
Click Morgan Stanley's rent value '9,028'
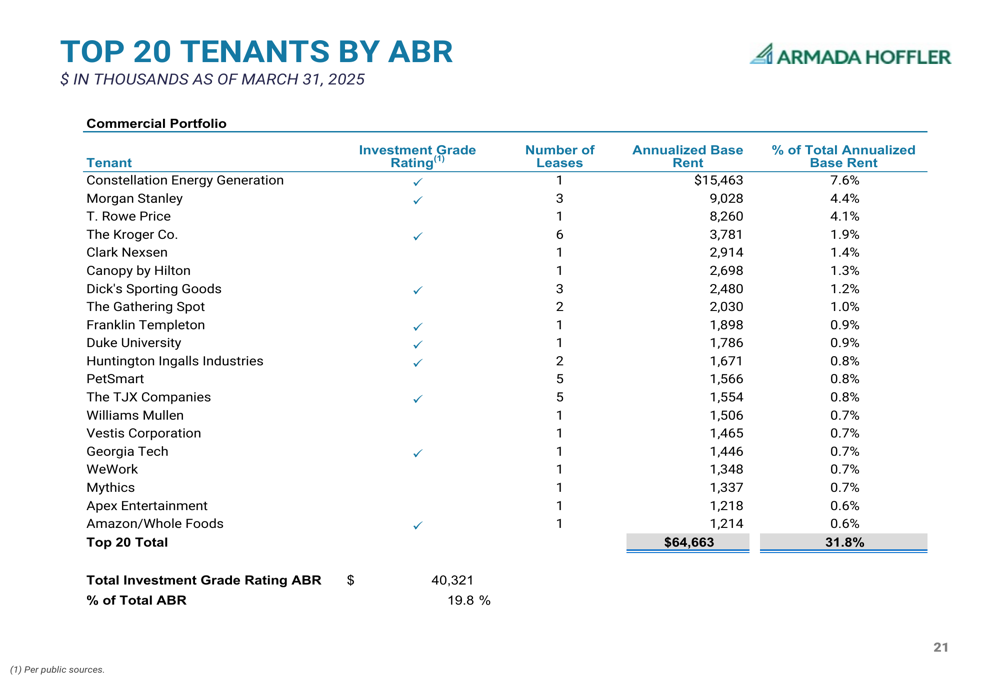[726, 198]
